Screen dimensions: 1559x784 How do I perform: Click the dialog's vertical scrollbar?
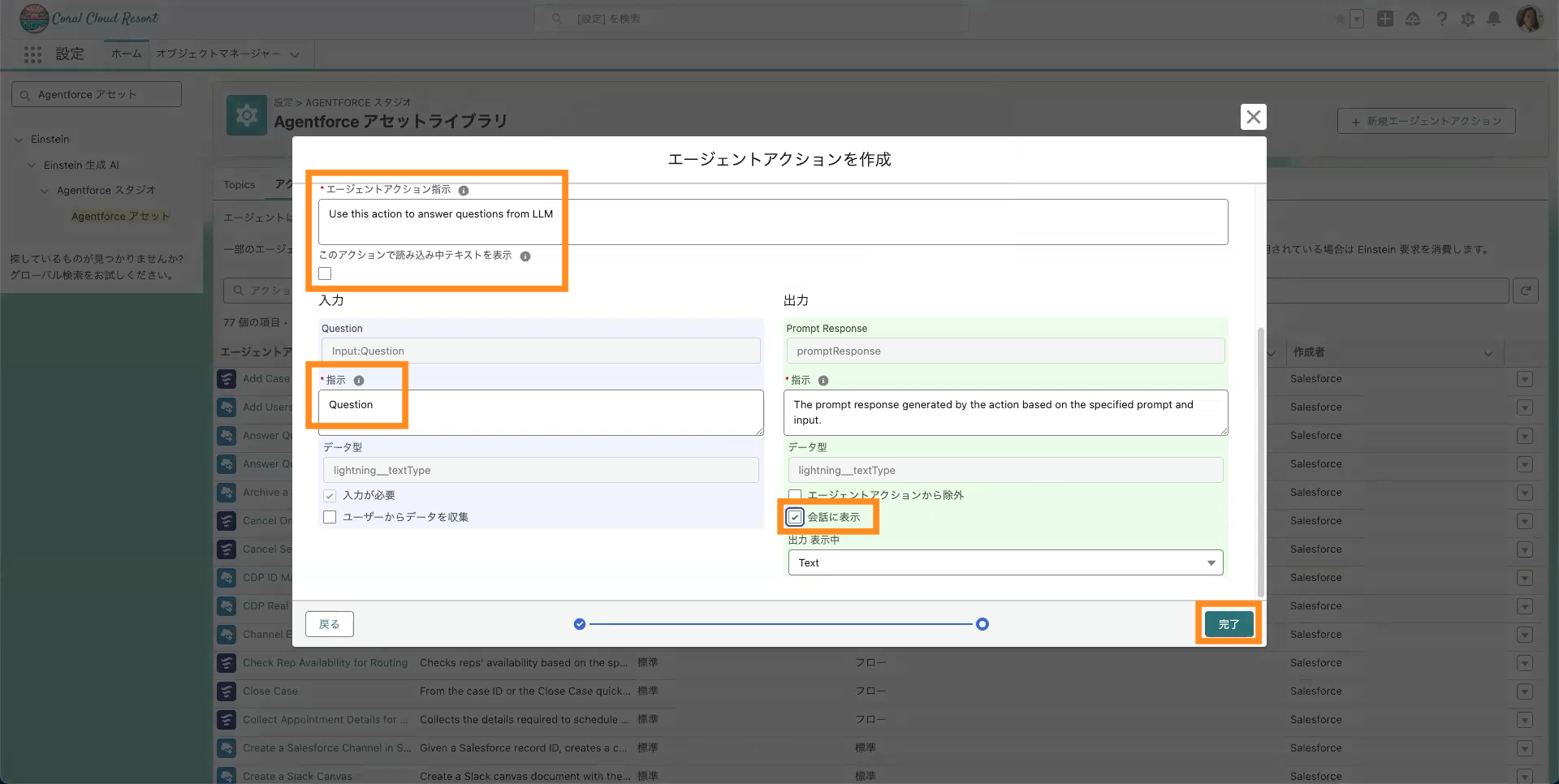(x=1260, y=463)
